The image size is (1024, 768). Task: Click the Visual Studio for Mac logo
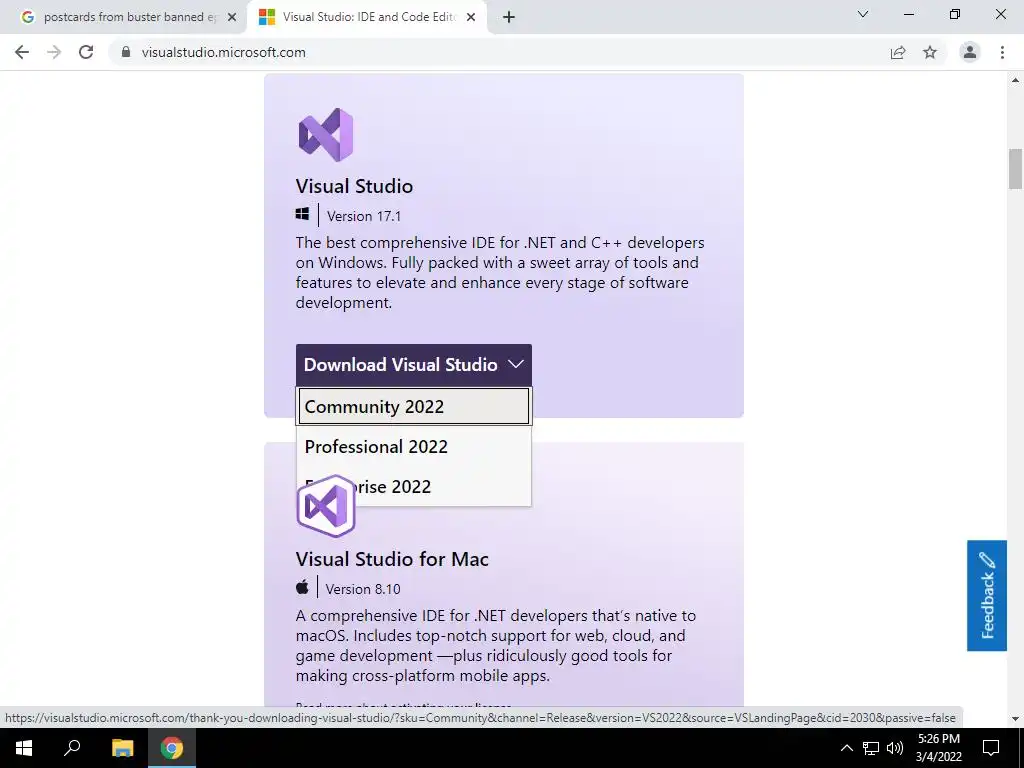click(x=326, y=506)
